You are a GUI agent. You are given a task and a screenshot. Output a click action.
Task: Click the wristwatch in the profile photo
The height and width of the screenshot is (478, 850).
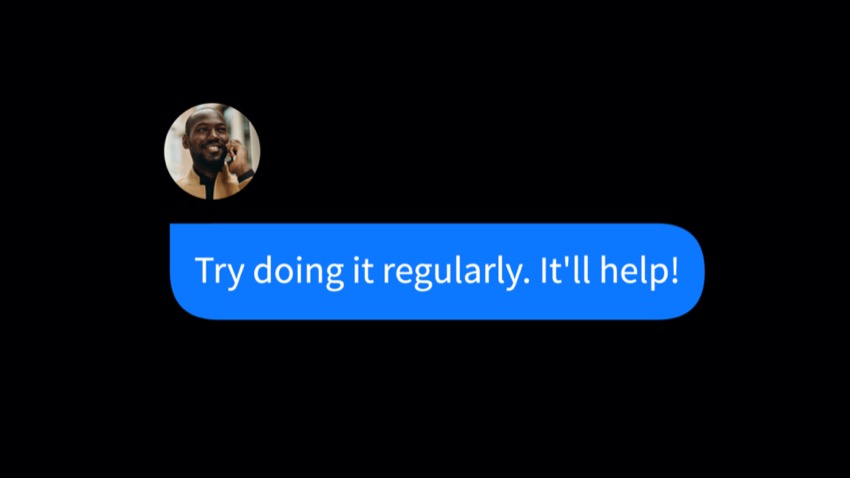246,176
